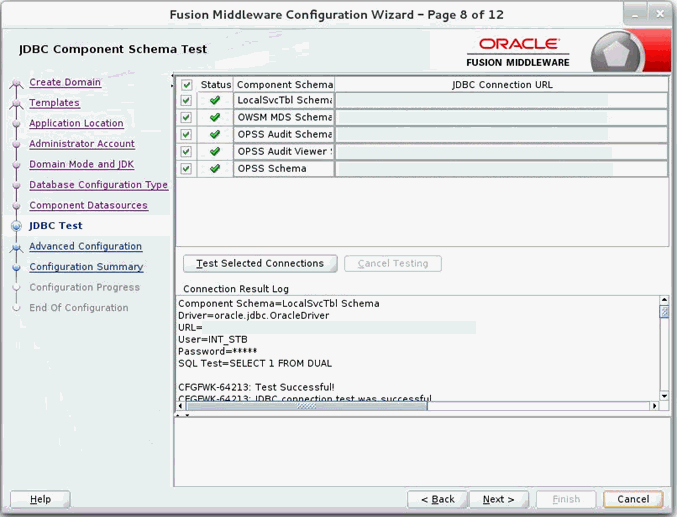
Task: Open Application Location step
Action: 76,123
